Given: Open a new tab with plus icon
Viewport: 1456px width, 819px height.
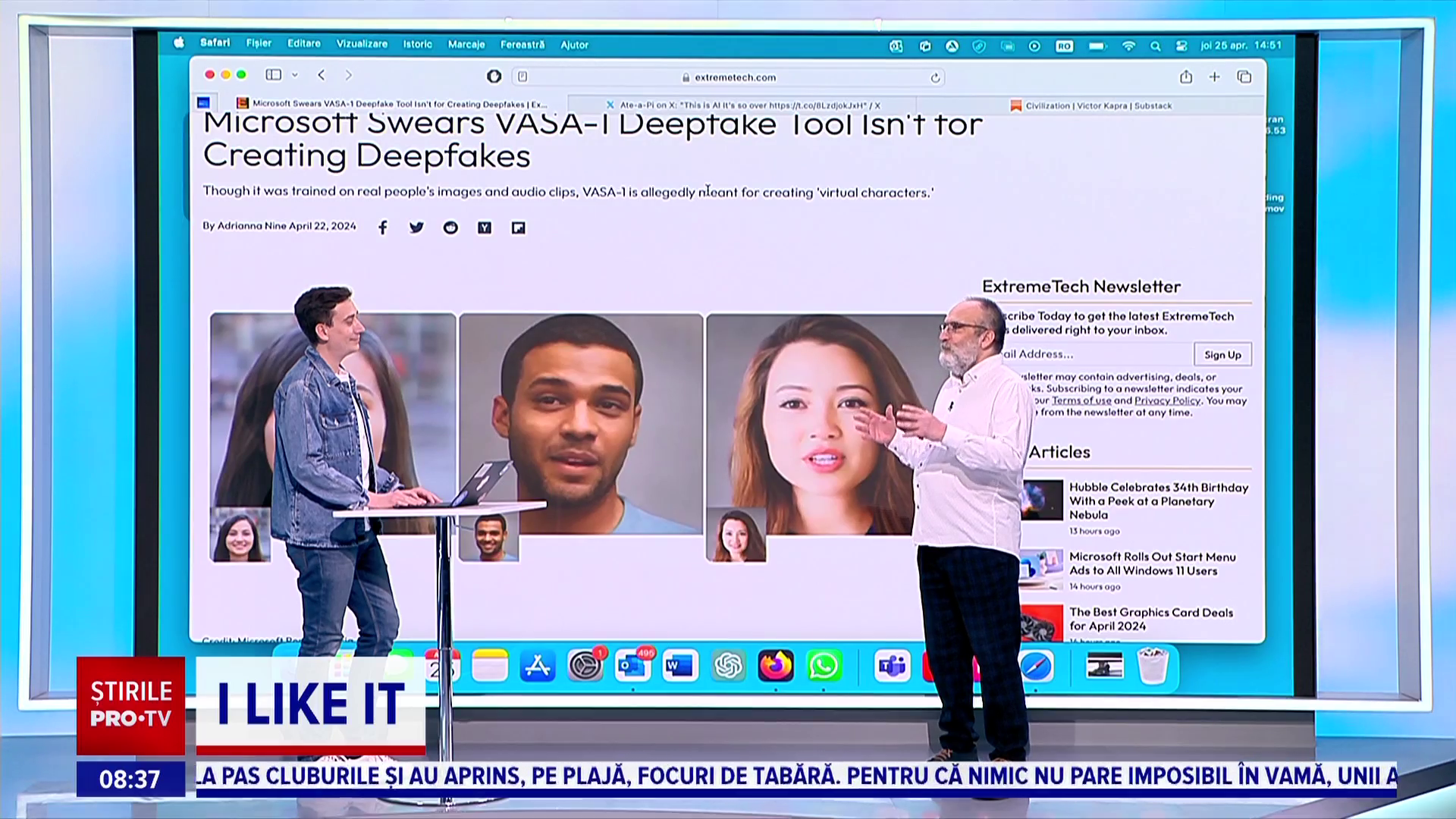Looking at the screenshot, I should pyautogui.click(x=1214, y=77).
